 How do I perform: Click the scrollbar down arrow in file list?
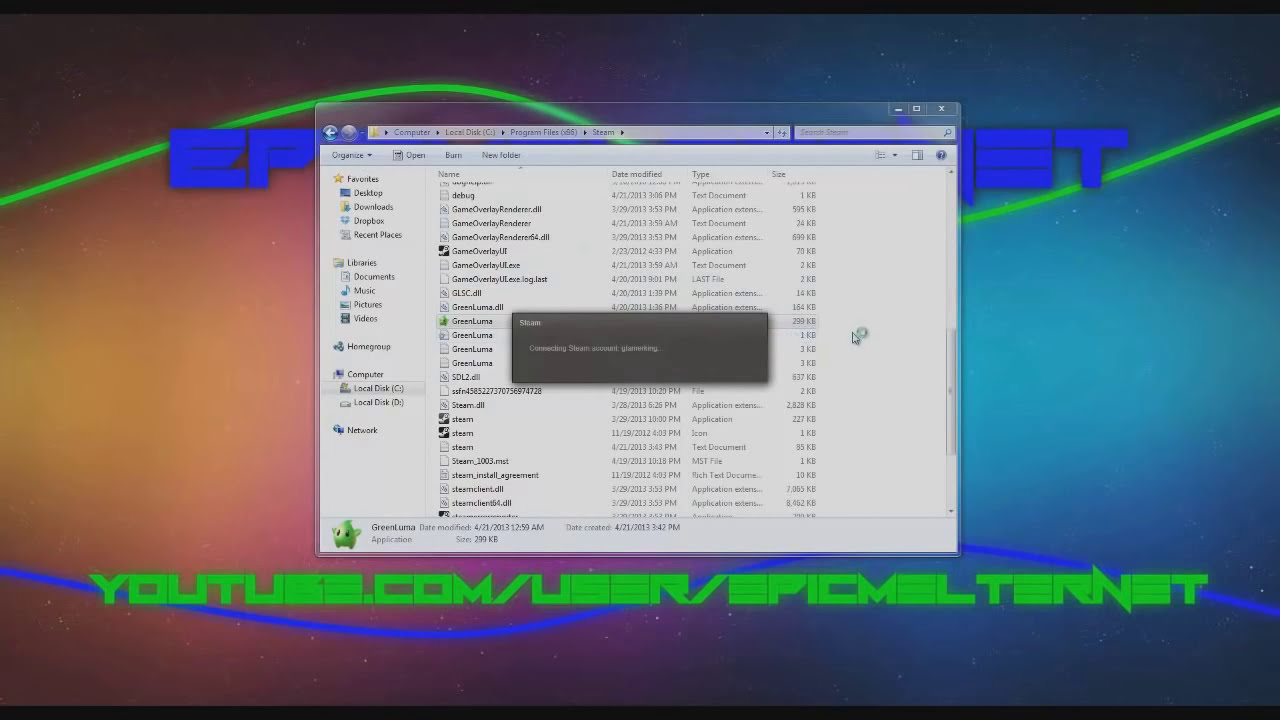click(950, 511)
